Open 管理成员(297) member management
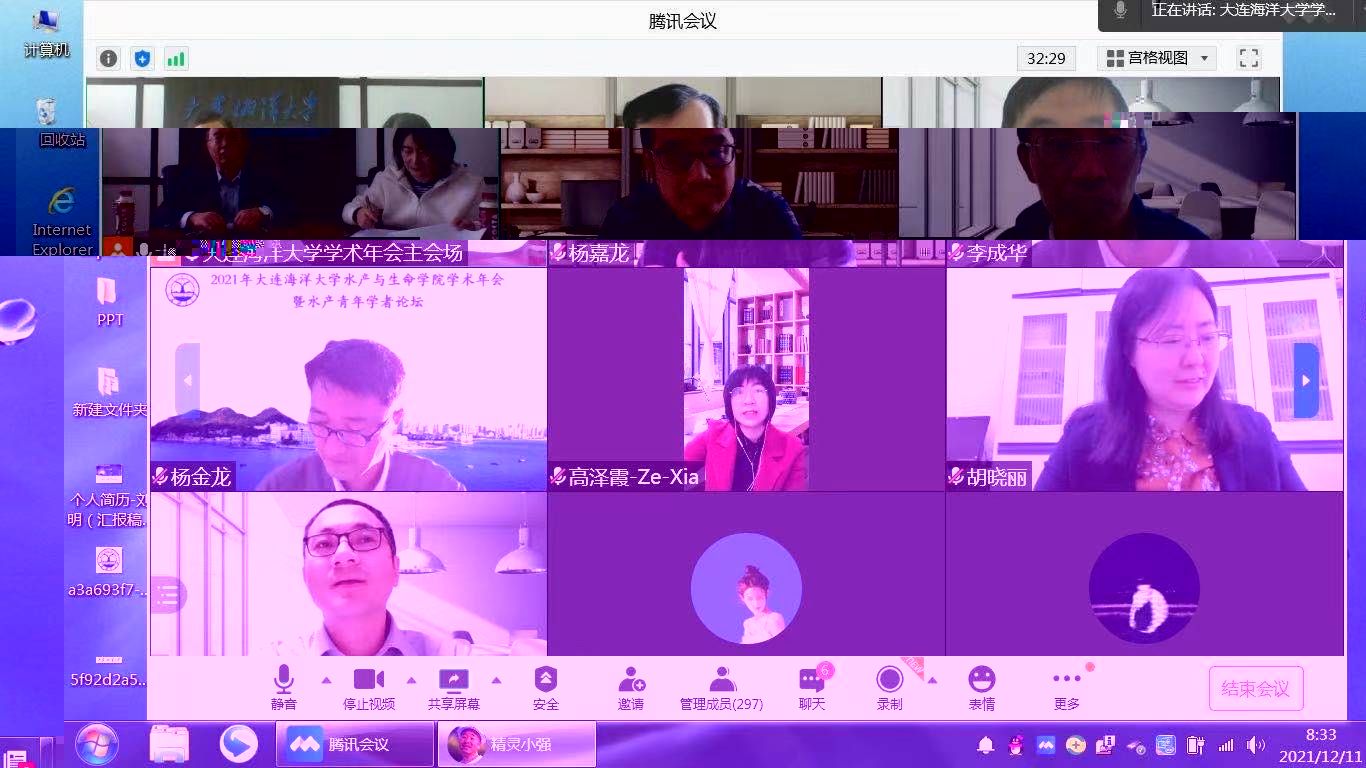This screenshot has width=1366, height=768. click(x=721, y=688)
